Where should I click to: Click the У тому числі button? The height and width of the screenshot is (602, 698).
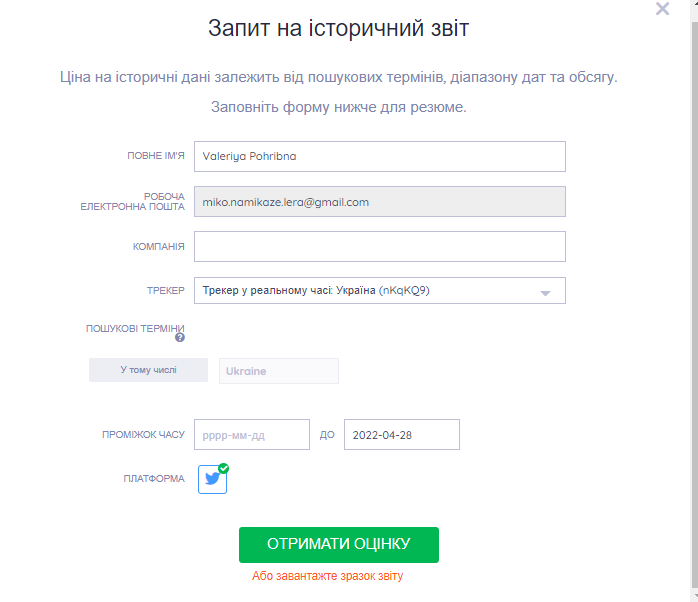pos(148,370)
